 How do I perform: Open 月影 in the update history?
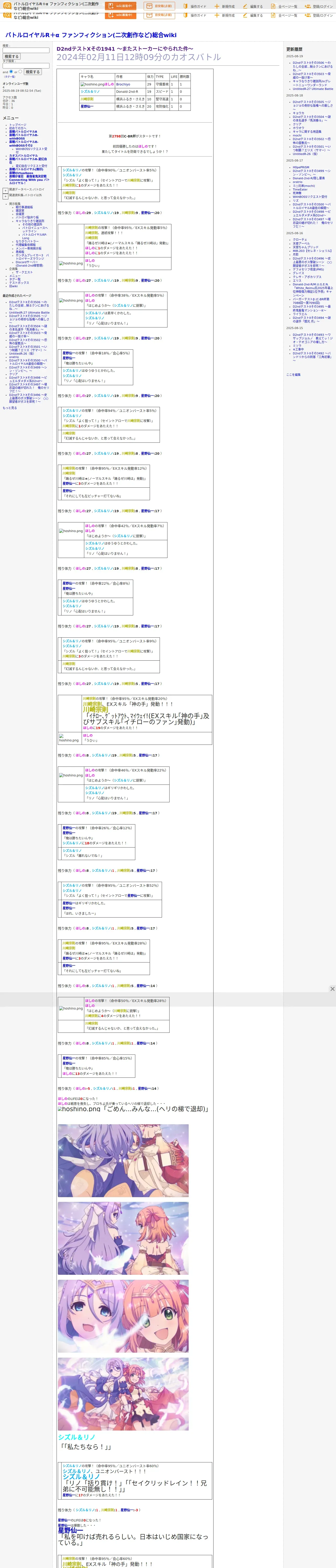tap(296, 255)
